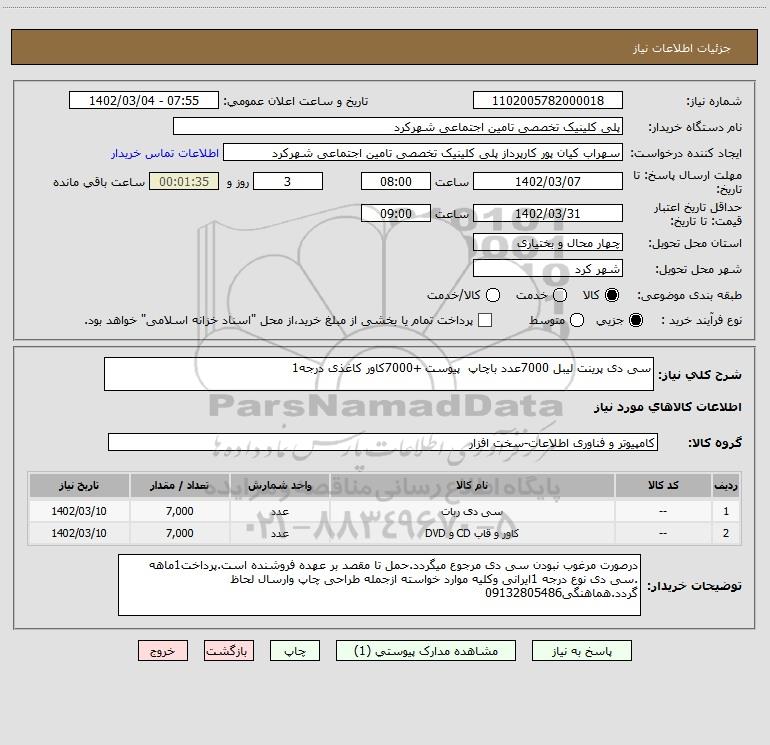770x745 pixels.
Task: Open the اطلاعات تماس خریدار link
Action: 165,153
